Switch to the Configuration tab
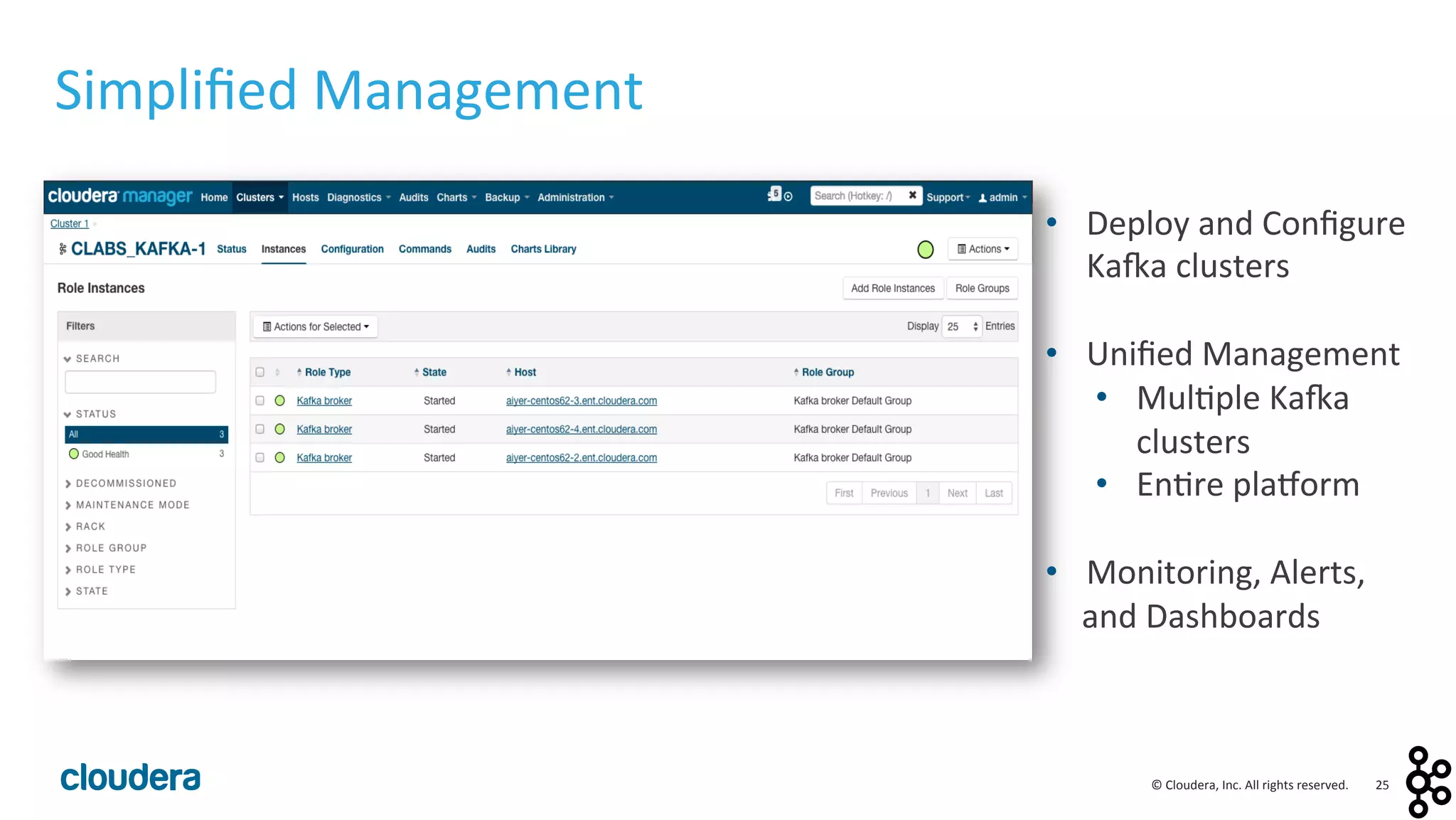The width and height of the screenshot is (1456, 820). [352, 249]
